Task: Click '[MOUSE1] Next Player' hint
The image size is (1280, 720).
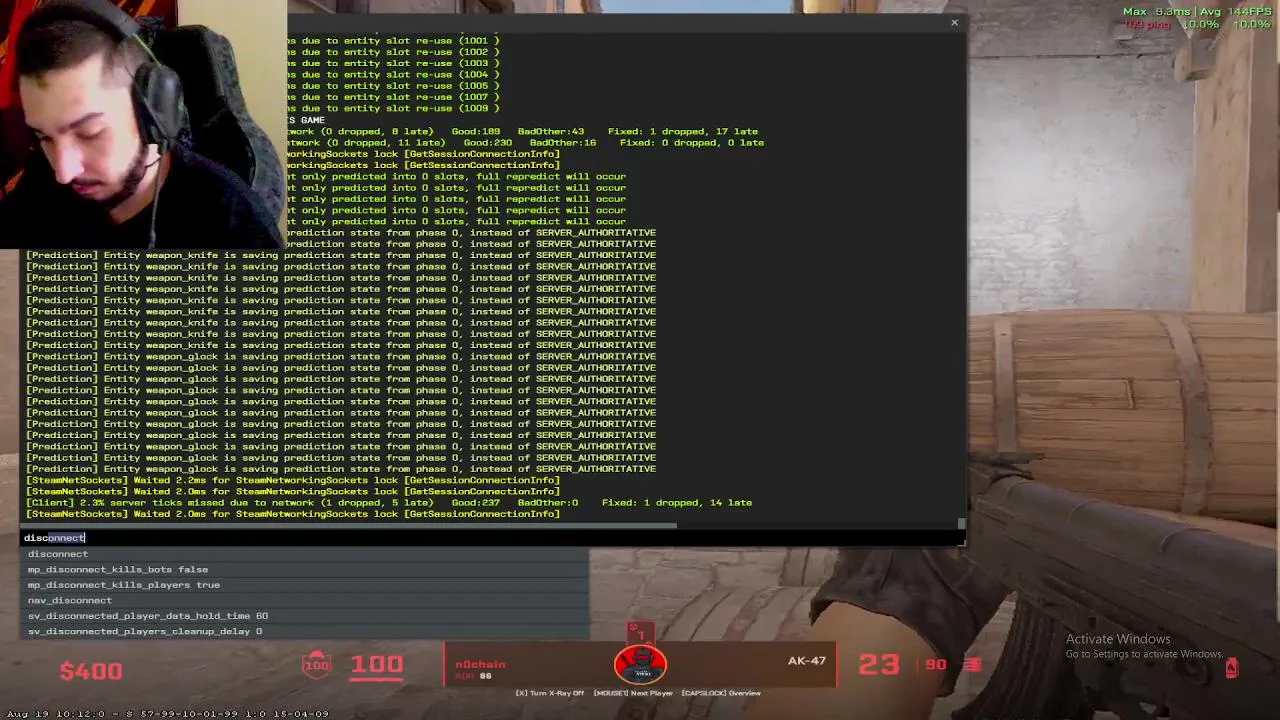Action: [632, 693]
